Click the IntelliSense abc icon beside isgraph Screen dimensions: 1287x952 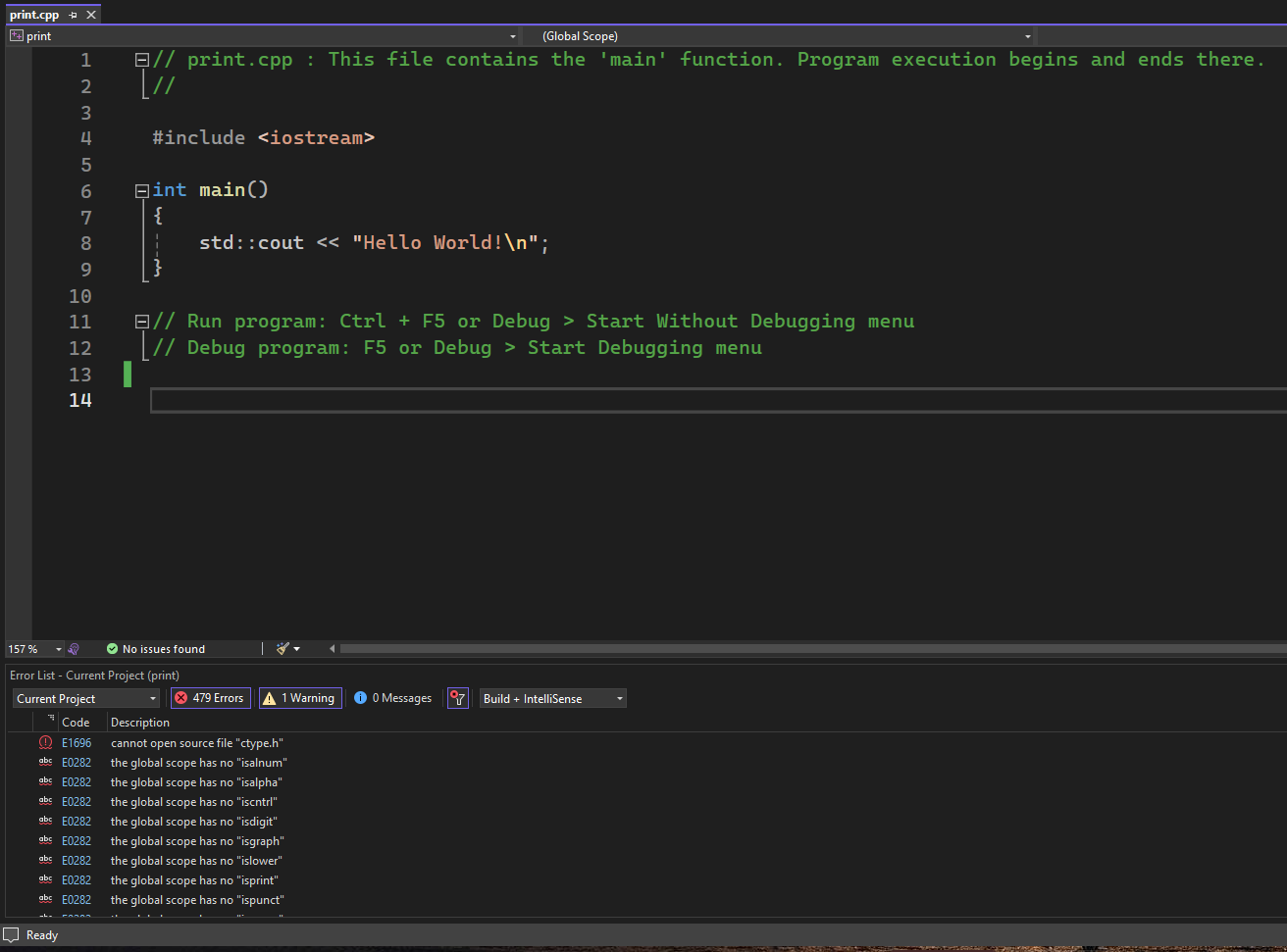(45, 840)
